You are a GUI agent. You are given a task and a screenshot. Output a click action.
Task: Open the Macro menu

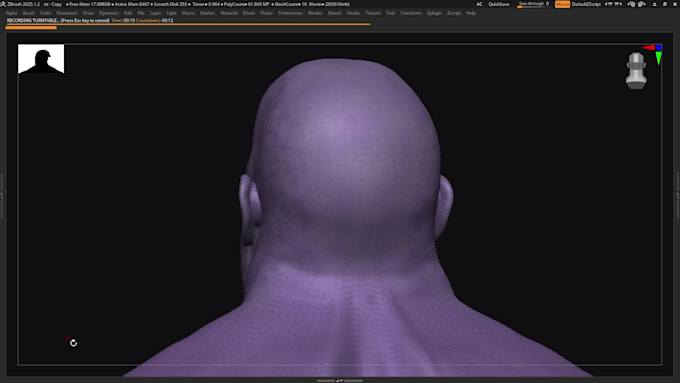coord(188,13)
